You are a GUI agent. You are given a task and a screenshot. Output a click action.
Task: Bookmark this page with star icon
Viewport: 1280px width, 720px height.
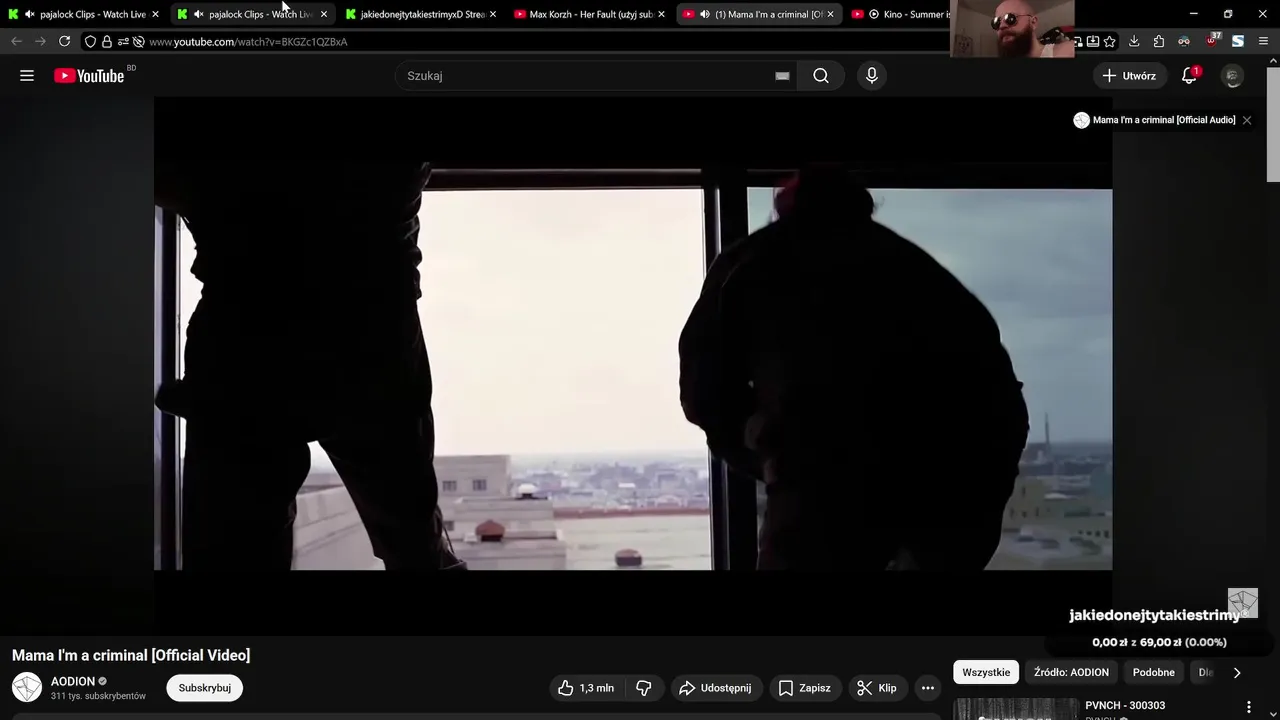(x=1110, y=41)
